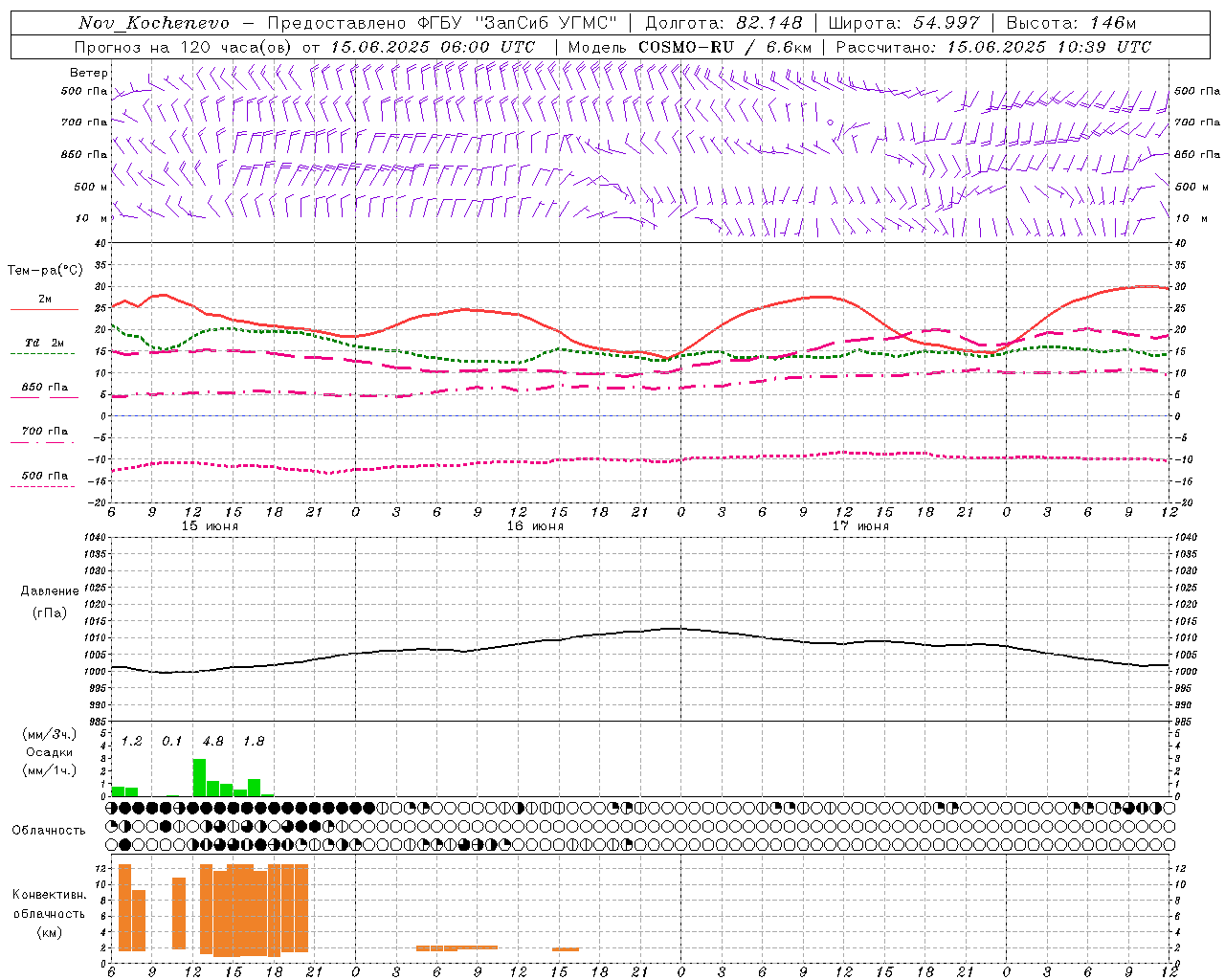Image resolution: width=1225 pixels, height=980 pixels.
Task: Click the 'Конвективн.' convective cloud label
Action: [49, 895]
